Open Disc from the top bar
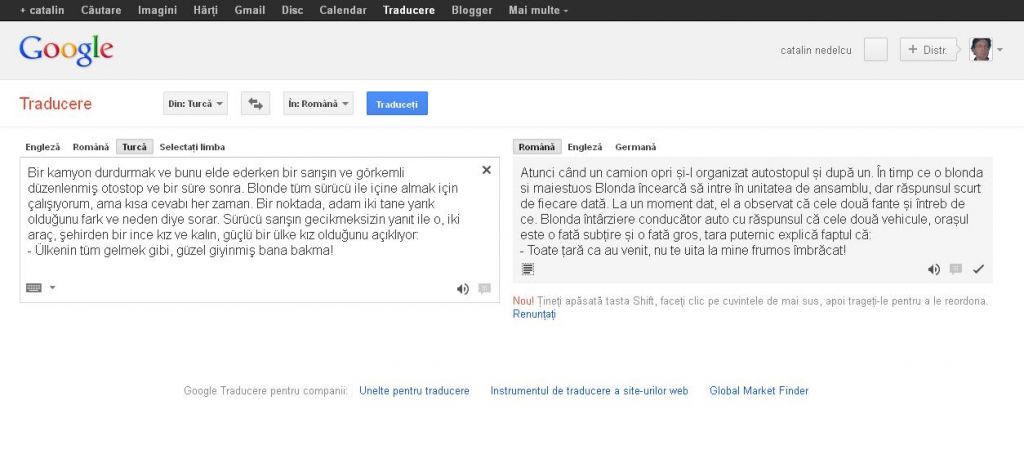 click(x=292, y=10)
